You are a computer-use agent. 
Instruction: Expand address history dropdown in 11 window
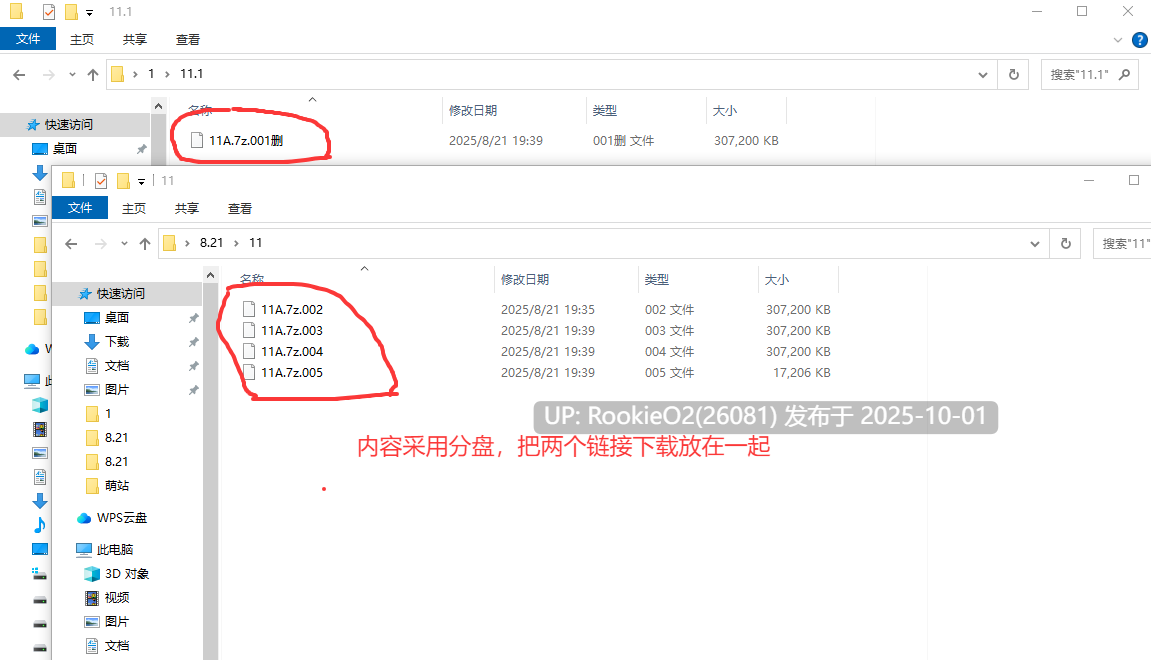click(1035, 244)
